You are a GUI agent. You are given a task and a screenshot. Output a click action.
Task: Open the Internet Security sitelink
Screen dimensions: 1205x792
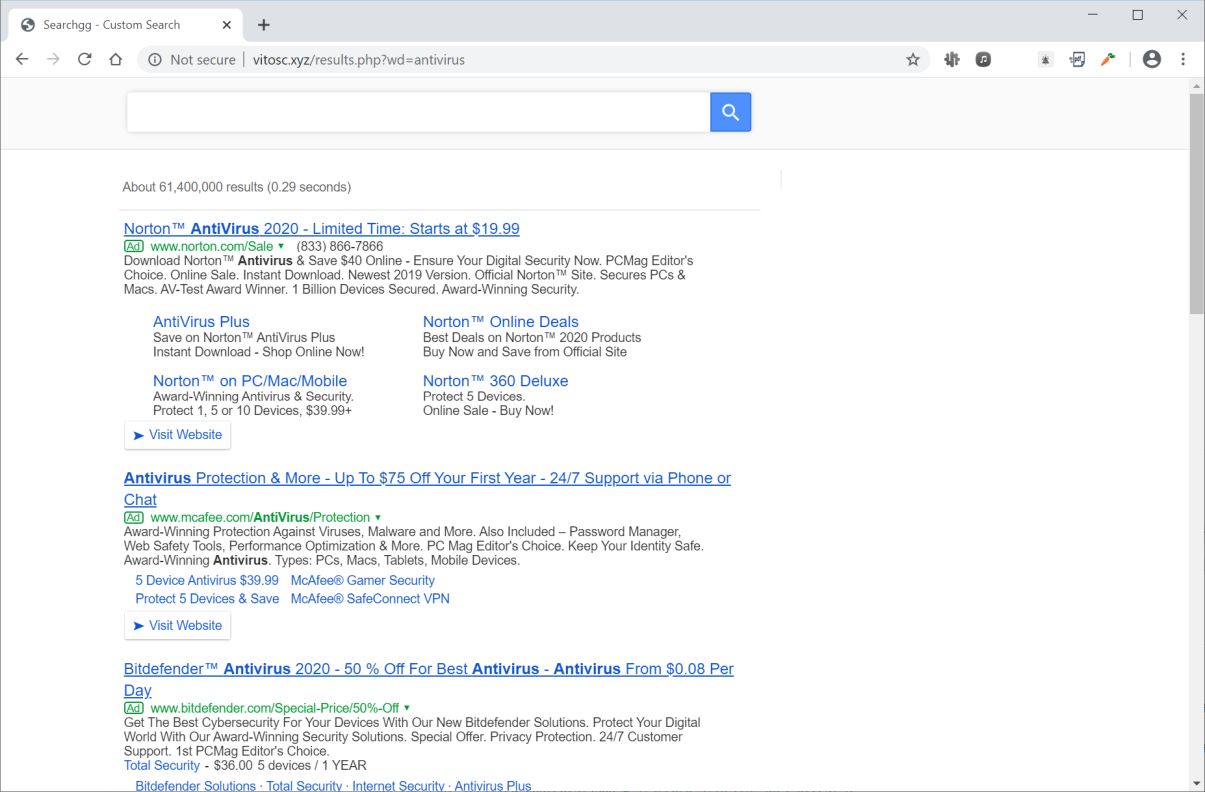click(x=397, y=786)
